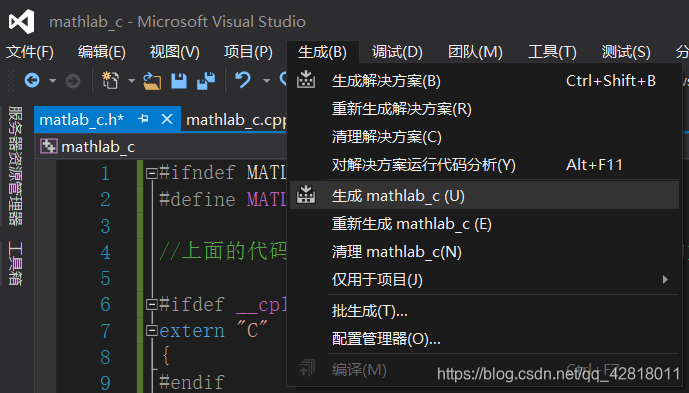Click the save file disk icon

pyautogui.click(x=179, y=81)
